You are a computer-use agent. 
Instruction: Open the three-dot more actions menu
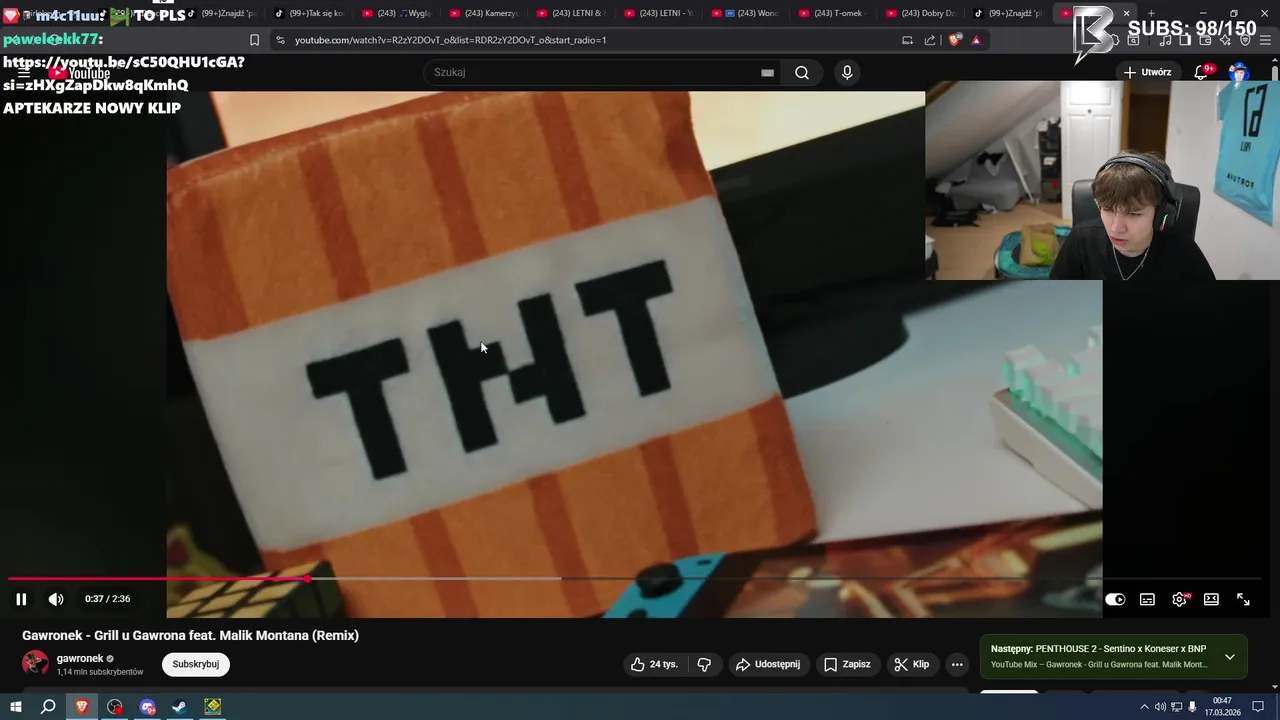957,664
